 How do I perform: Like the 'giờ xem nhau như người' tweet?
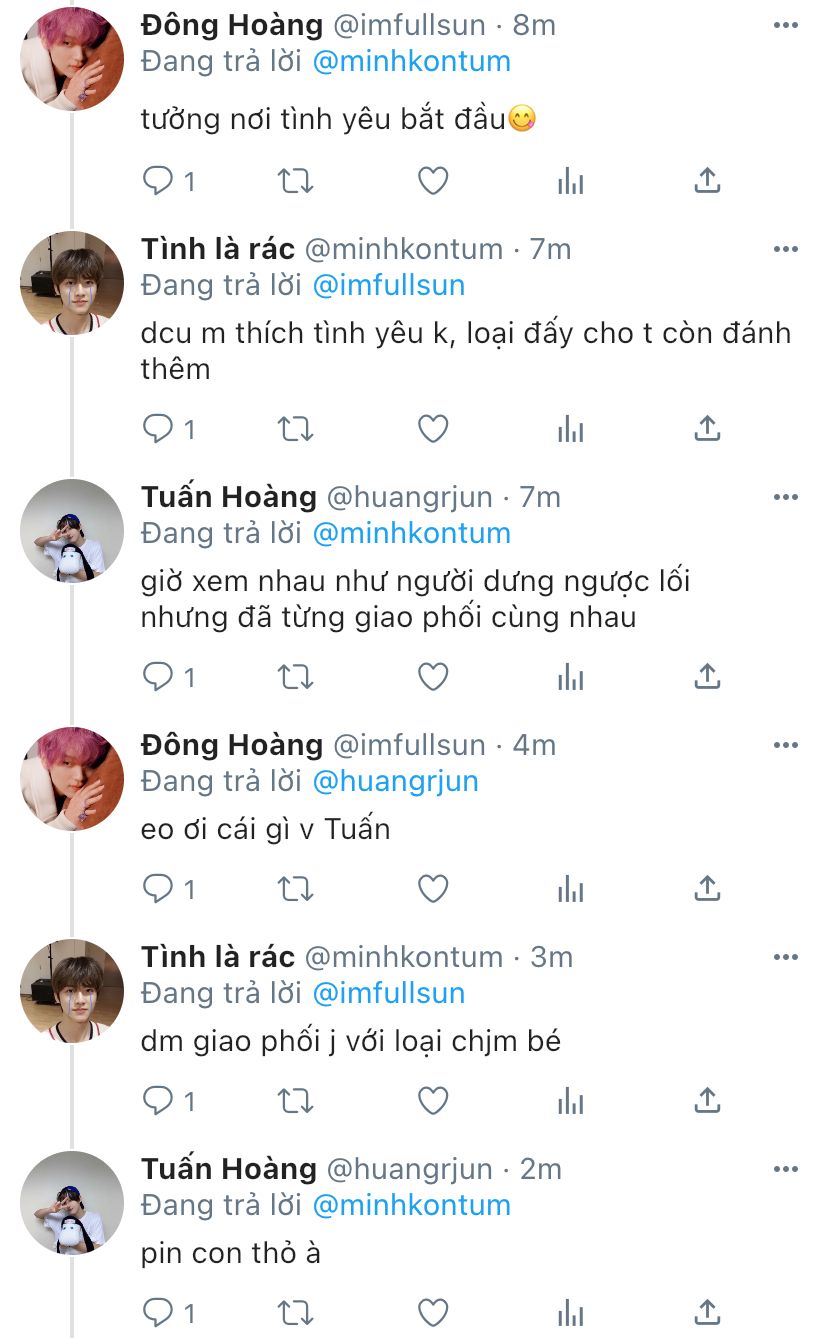click(x=432, y=677)
